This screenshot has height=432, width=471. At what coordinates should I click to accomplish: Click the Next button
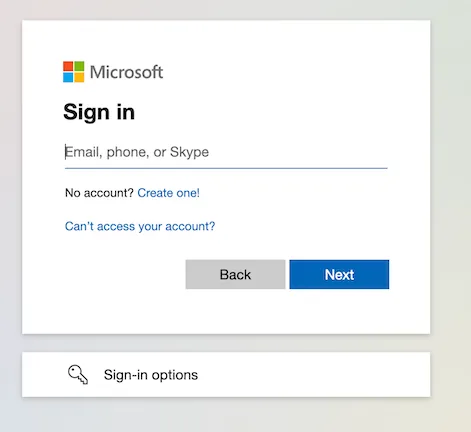(339, 274)
